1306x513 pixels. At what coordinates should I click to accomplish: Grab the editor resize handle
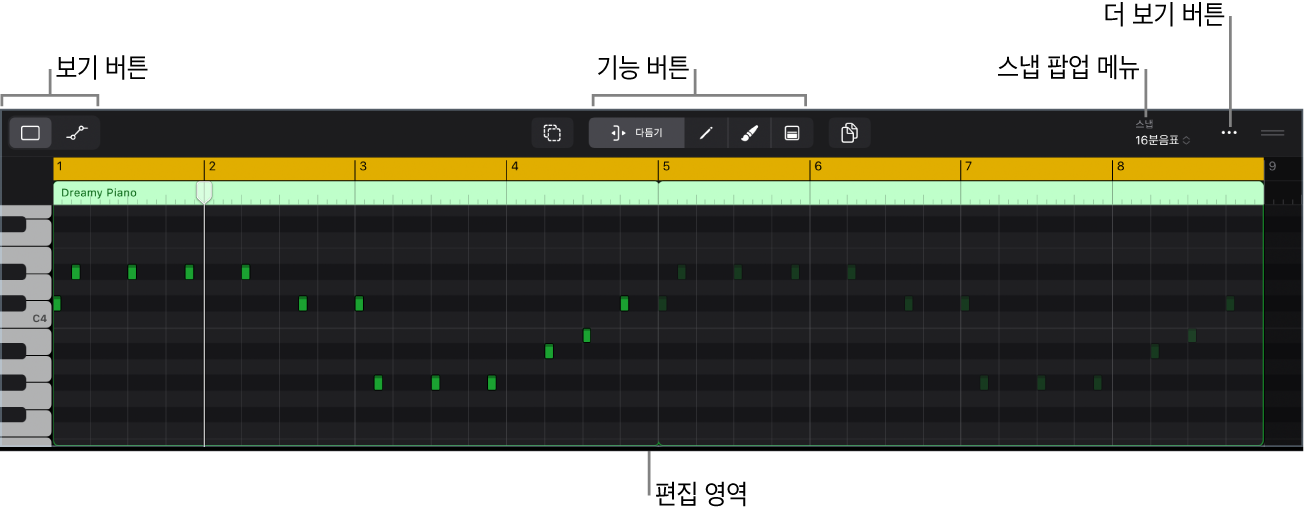[1272, 132]
